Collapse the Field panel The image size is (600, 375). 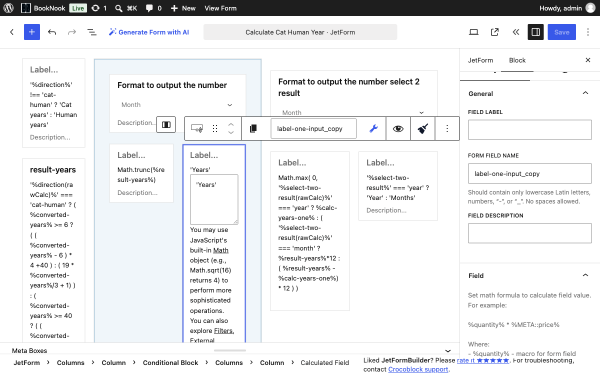pyautogui.click(x=585, y=275)
